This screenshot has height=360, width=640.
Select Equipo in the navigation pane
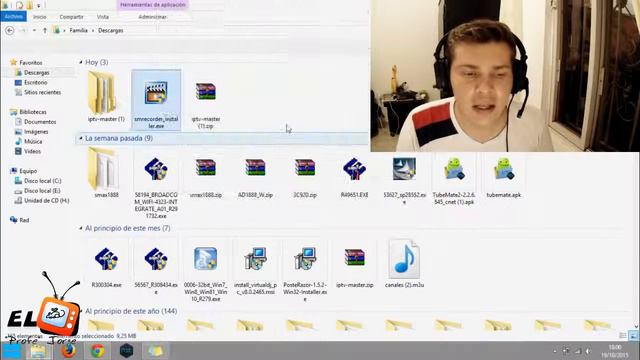click(28, 171)
